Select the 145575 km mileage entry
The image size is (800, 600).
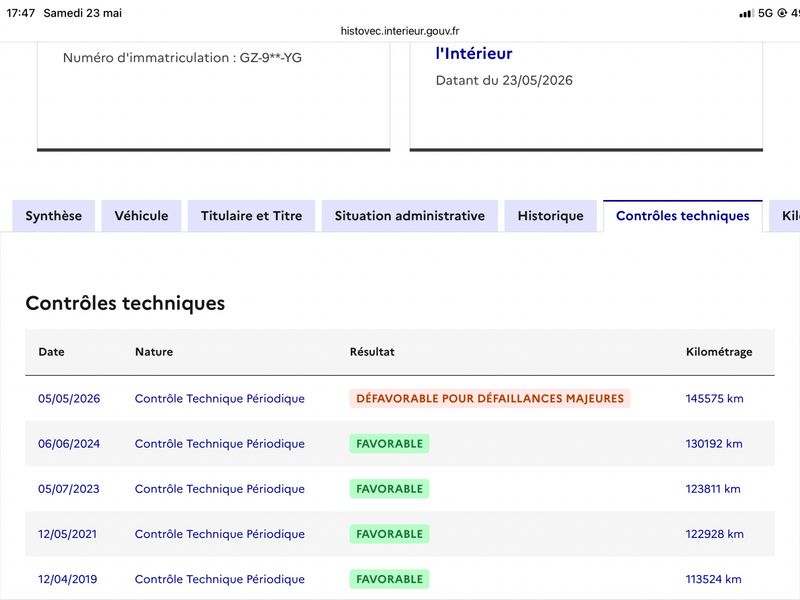714,398
